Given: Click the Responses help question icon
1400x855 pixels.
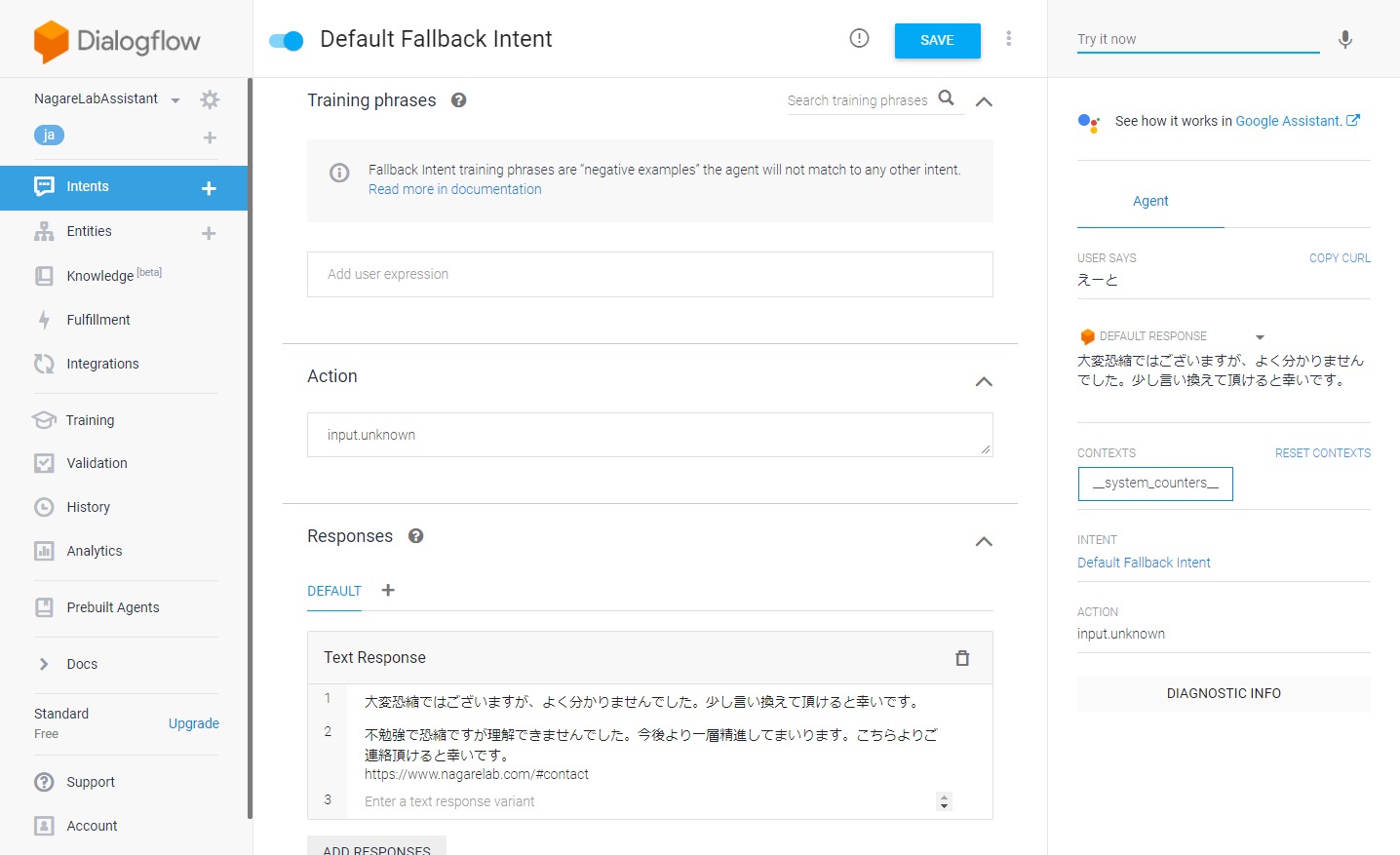Looking at the screenshot, I should pos(415,536).
